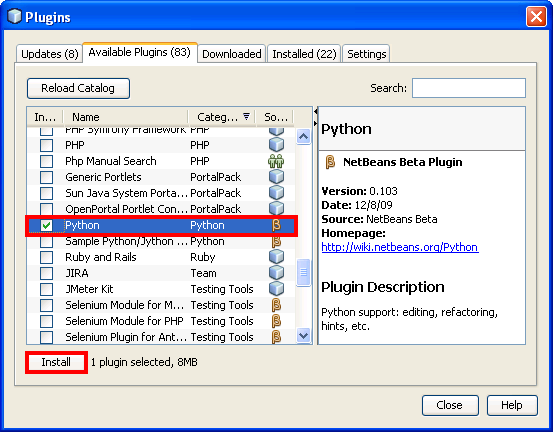Viewport: 553px width, 432px height.
Task: Click the beta source icon in Python row
Action: point(276,225)
